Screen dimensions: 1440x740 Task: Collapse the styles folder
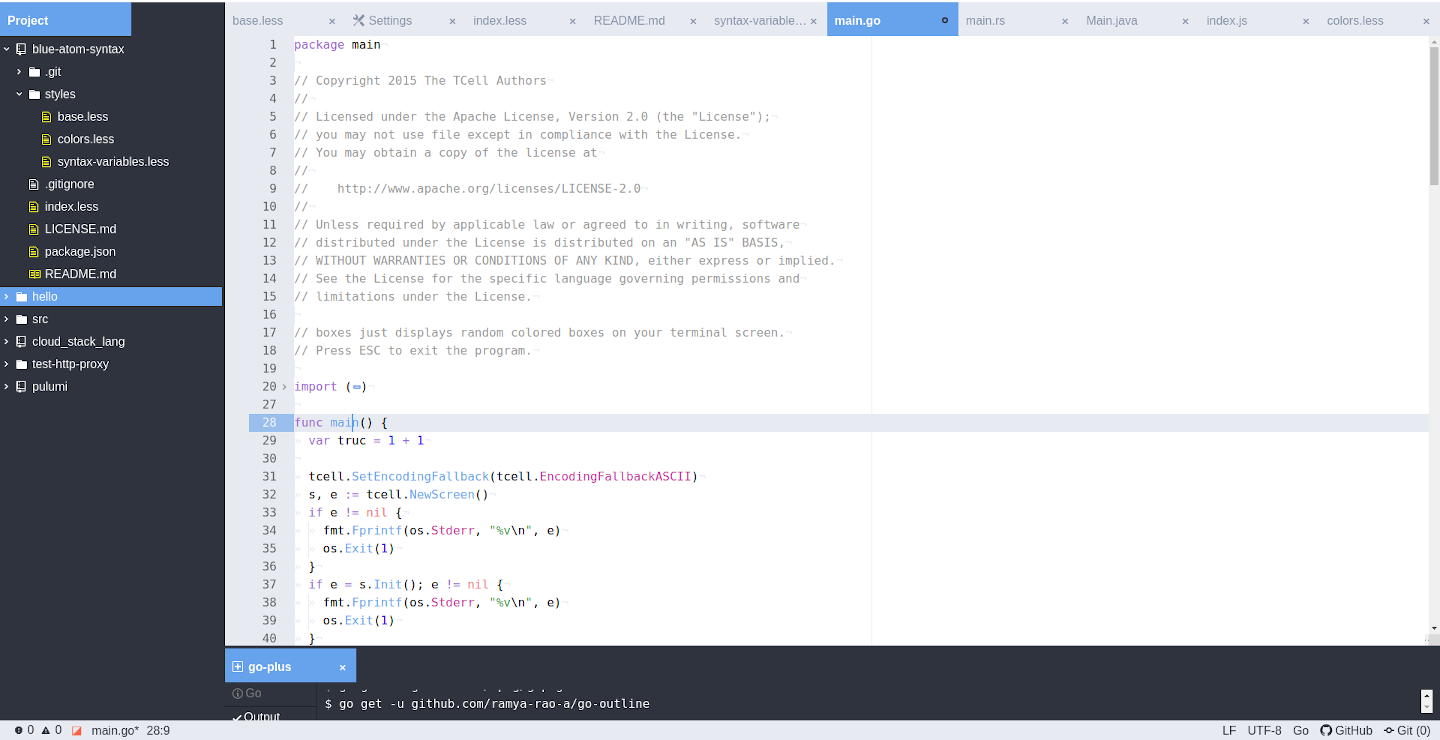click(x=19, y=94)
